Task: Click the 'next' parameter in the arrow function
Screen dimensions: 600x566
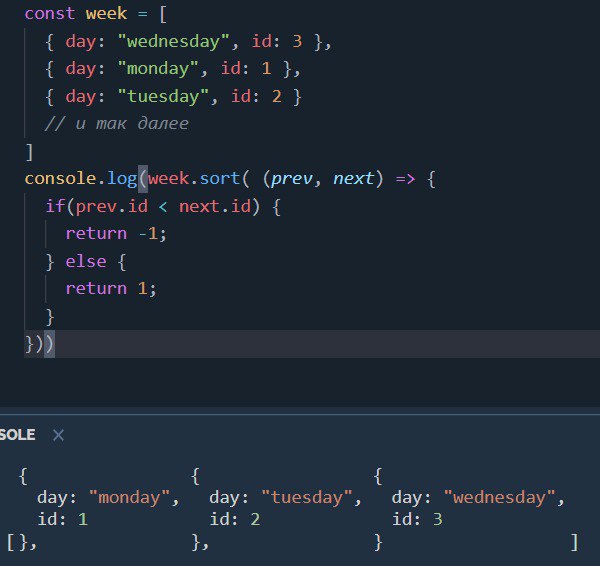Action: (354, 179)
